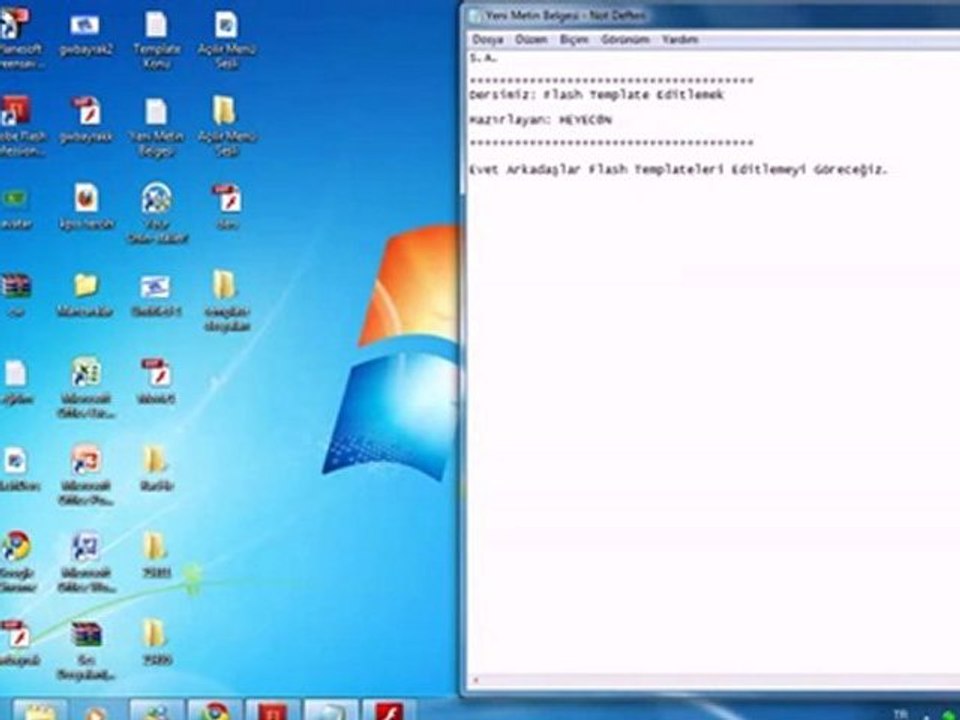The height and width of the screenshot is (720, 960).
Task: Select the Flash file beside the Excel shortcut
Action: tap(156, 381)
